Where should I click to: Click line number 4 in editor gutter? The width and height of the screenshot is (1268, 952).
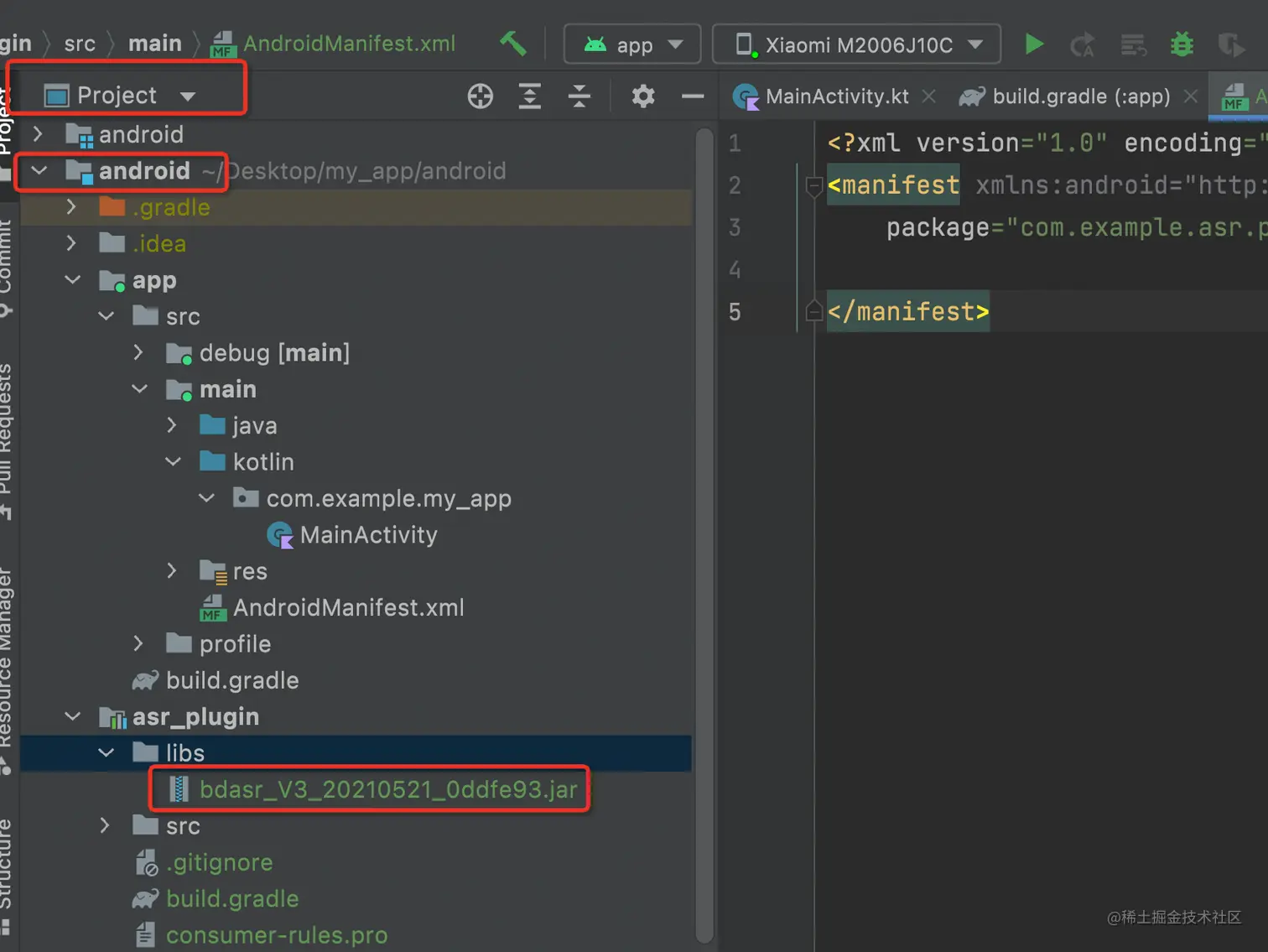(x=735, y=270)
